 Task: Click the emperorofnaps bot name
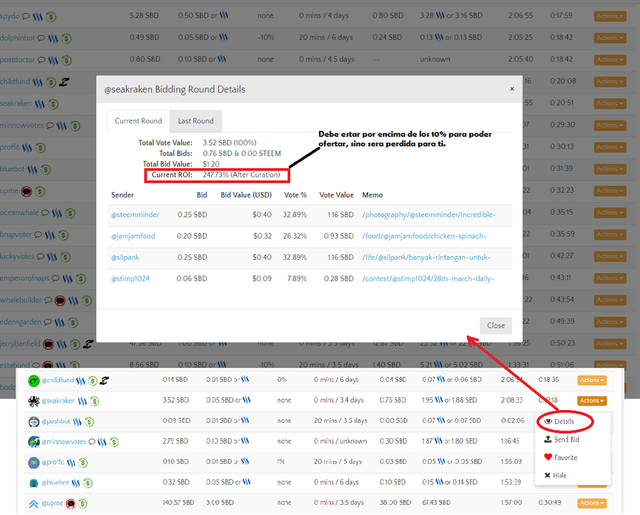pos(24,278)
